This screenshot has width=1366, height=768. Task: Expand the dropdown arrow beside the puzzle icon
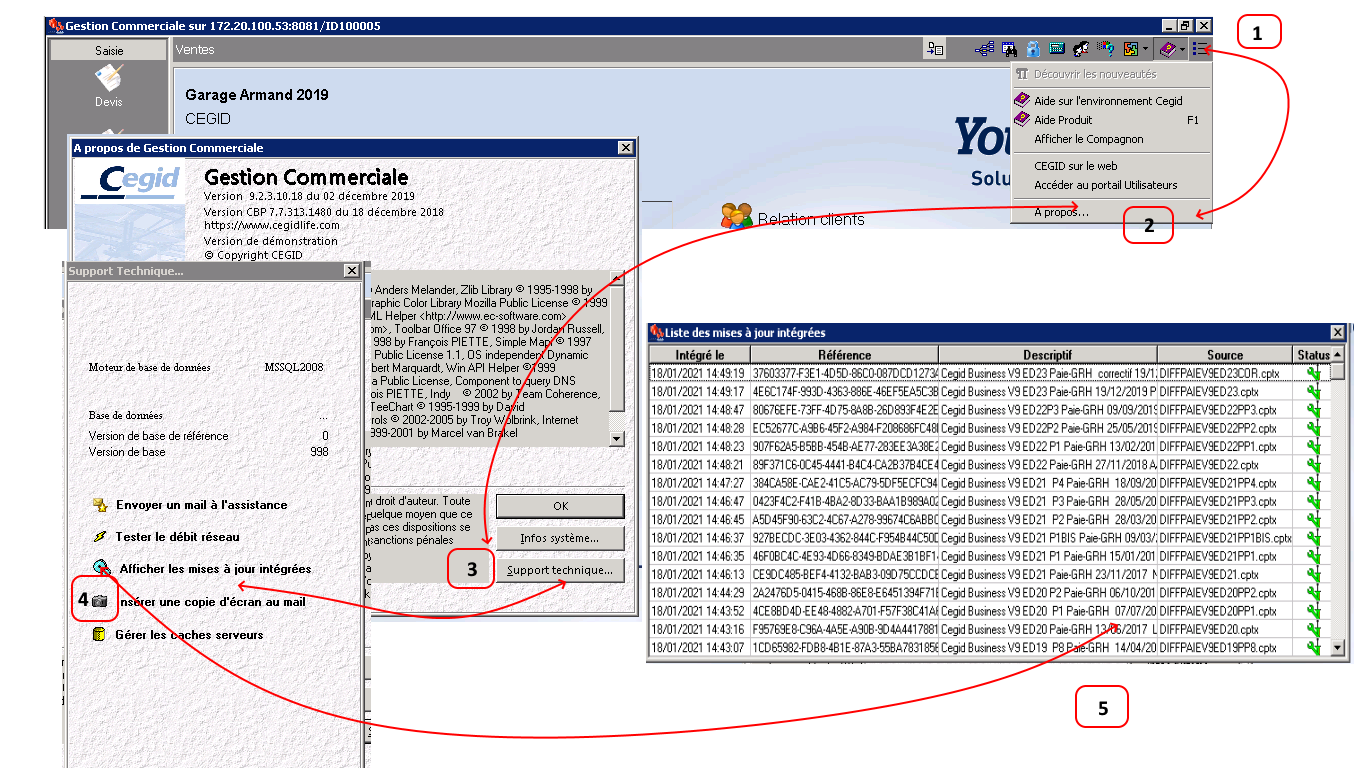tap(1146, 49)
